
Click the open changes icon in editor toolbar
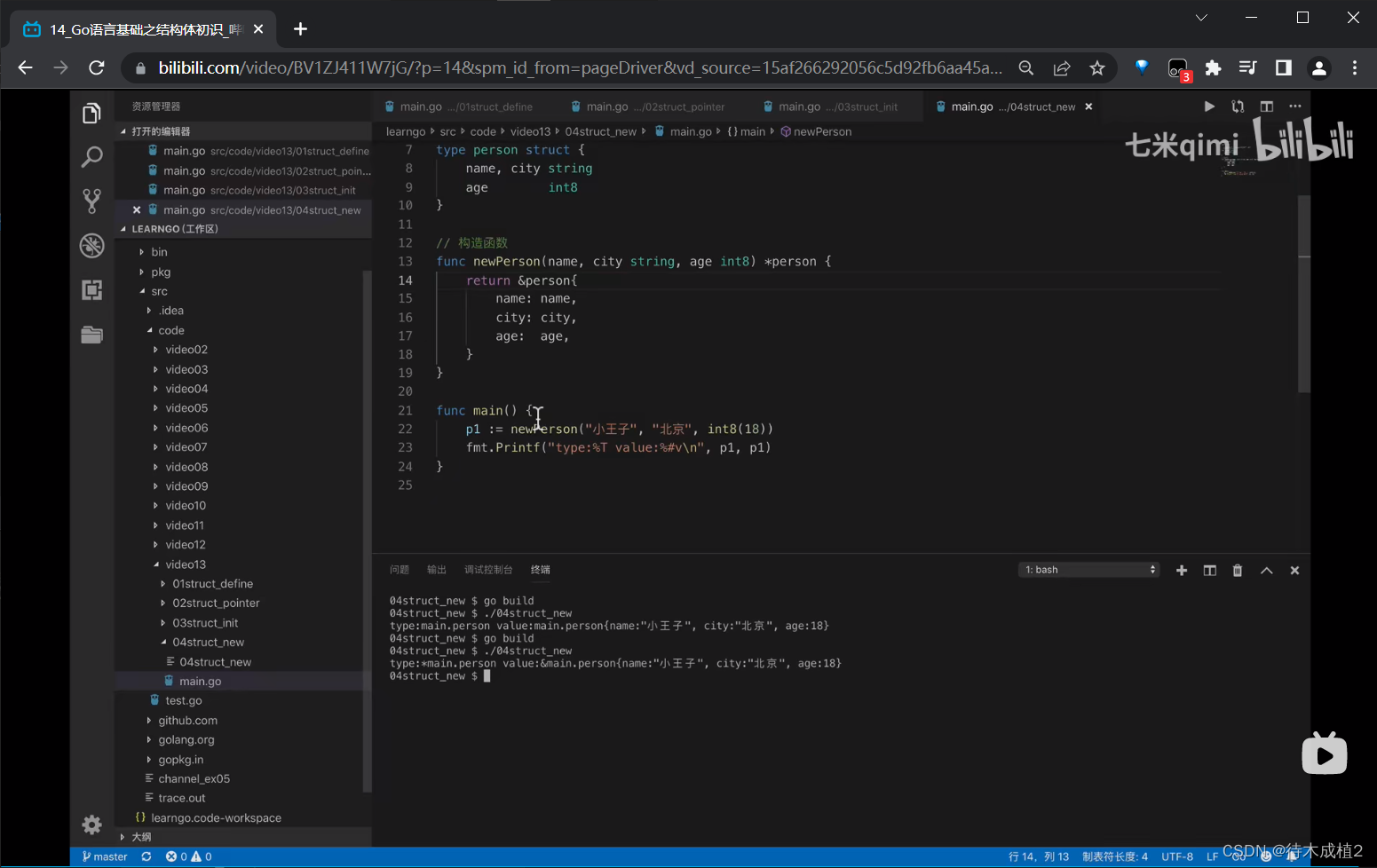pyautogui.click(x=1238, y=107)
